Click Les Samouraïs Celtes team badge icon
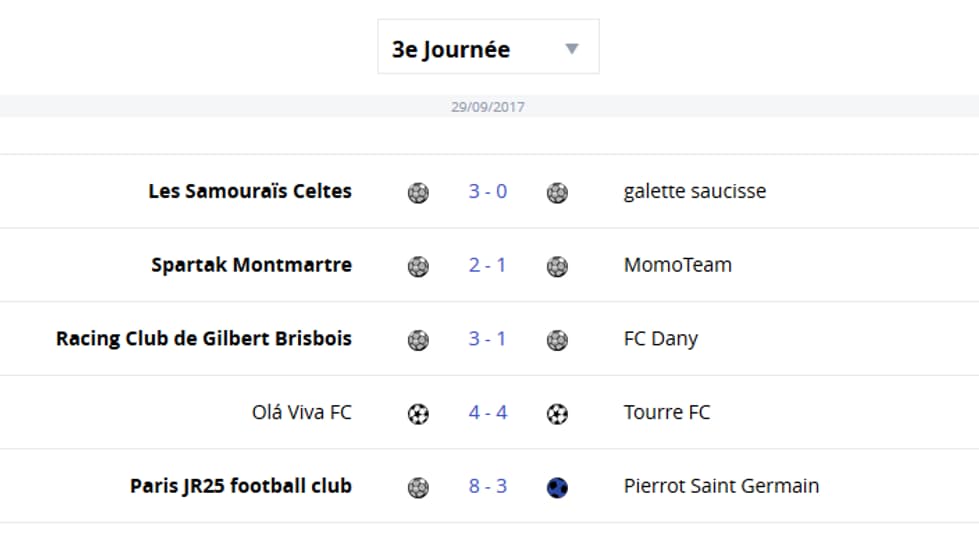Image resolution: width=979 pixels, height=551 pixels. click(418, 193)
